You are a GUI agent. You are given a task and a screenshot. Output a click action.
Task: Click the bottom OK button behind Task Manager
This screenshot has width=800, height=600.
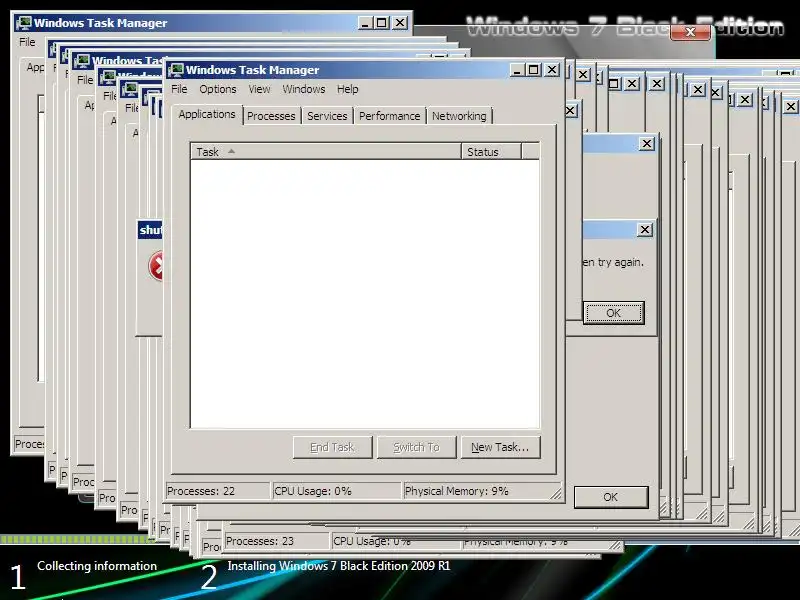pyautogui.click(x=611, y=497)
